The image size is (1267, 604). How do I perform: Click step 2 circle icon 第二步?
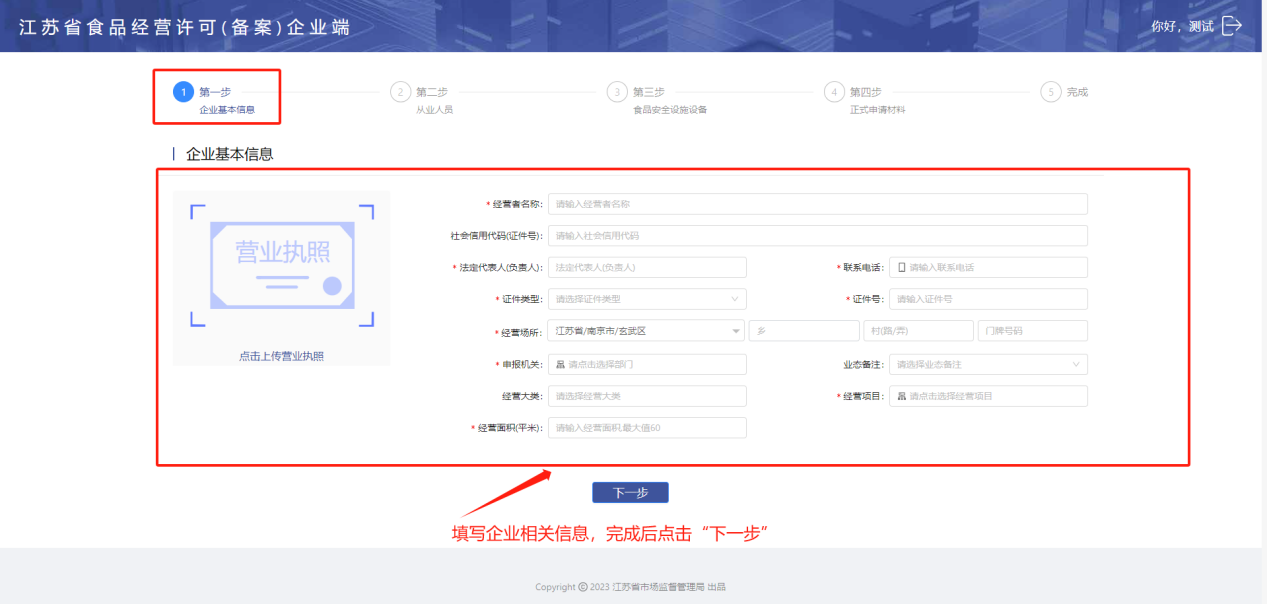400,92
